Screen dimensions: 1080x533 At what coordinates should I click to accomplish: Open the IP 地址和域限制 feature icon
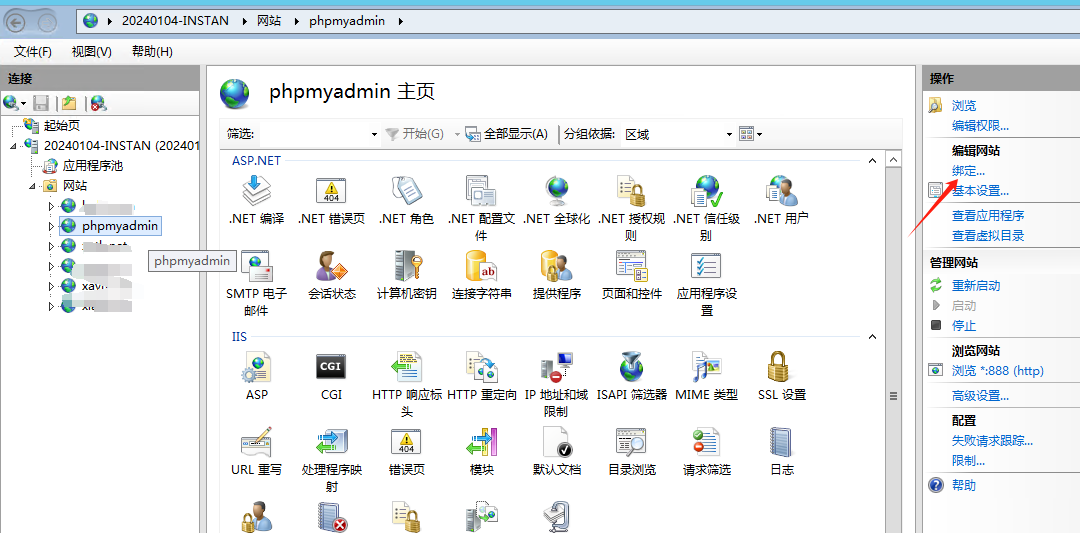click(x=557, y=367)
